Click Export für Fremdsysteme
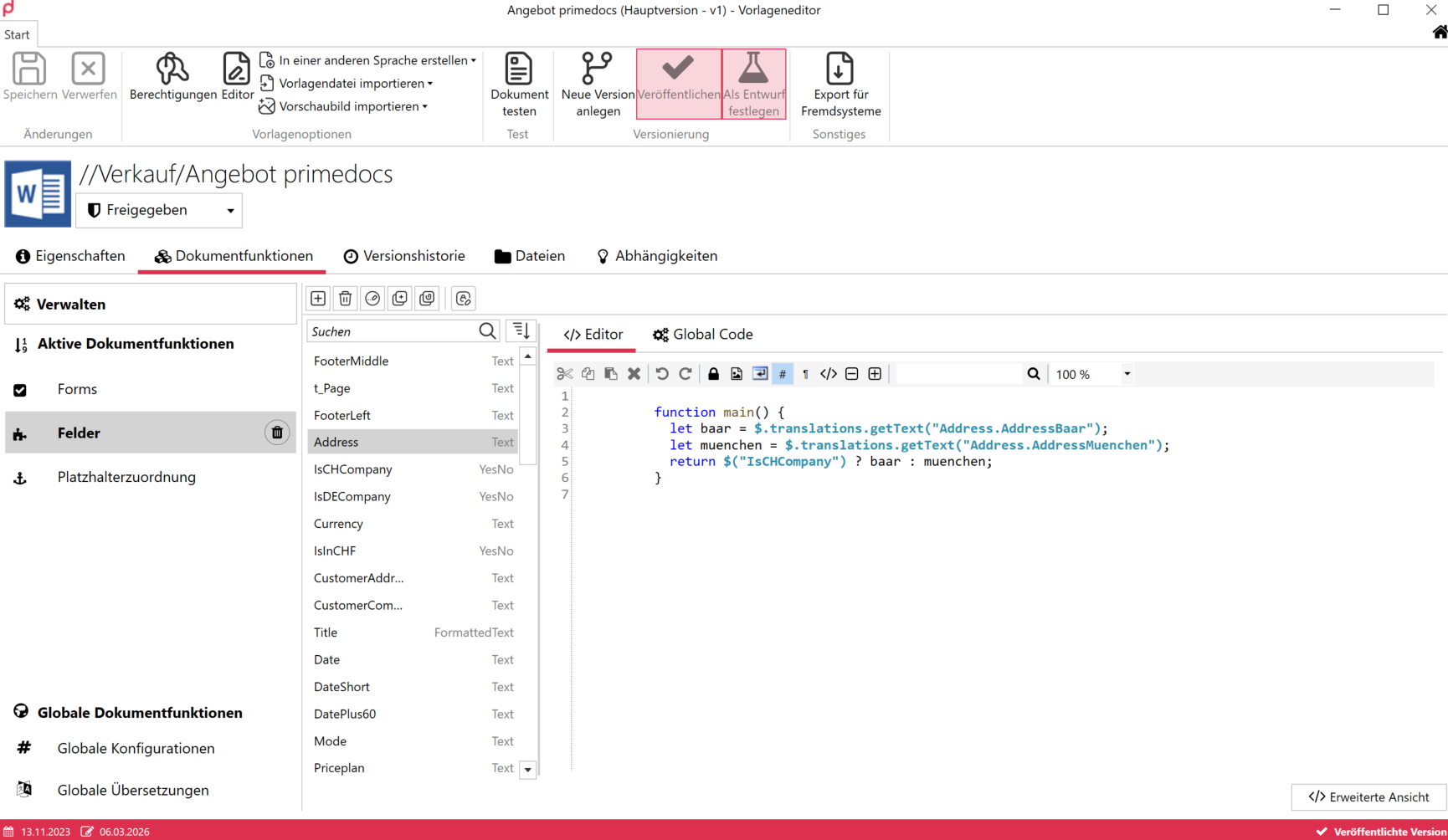The width and height of the screenshot is (1448, 840). 840,85
